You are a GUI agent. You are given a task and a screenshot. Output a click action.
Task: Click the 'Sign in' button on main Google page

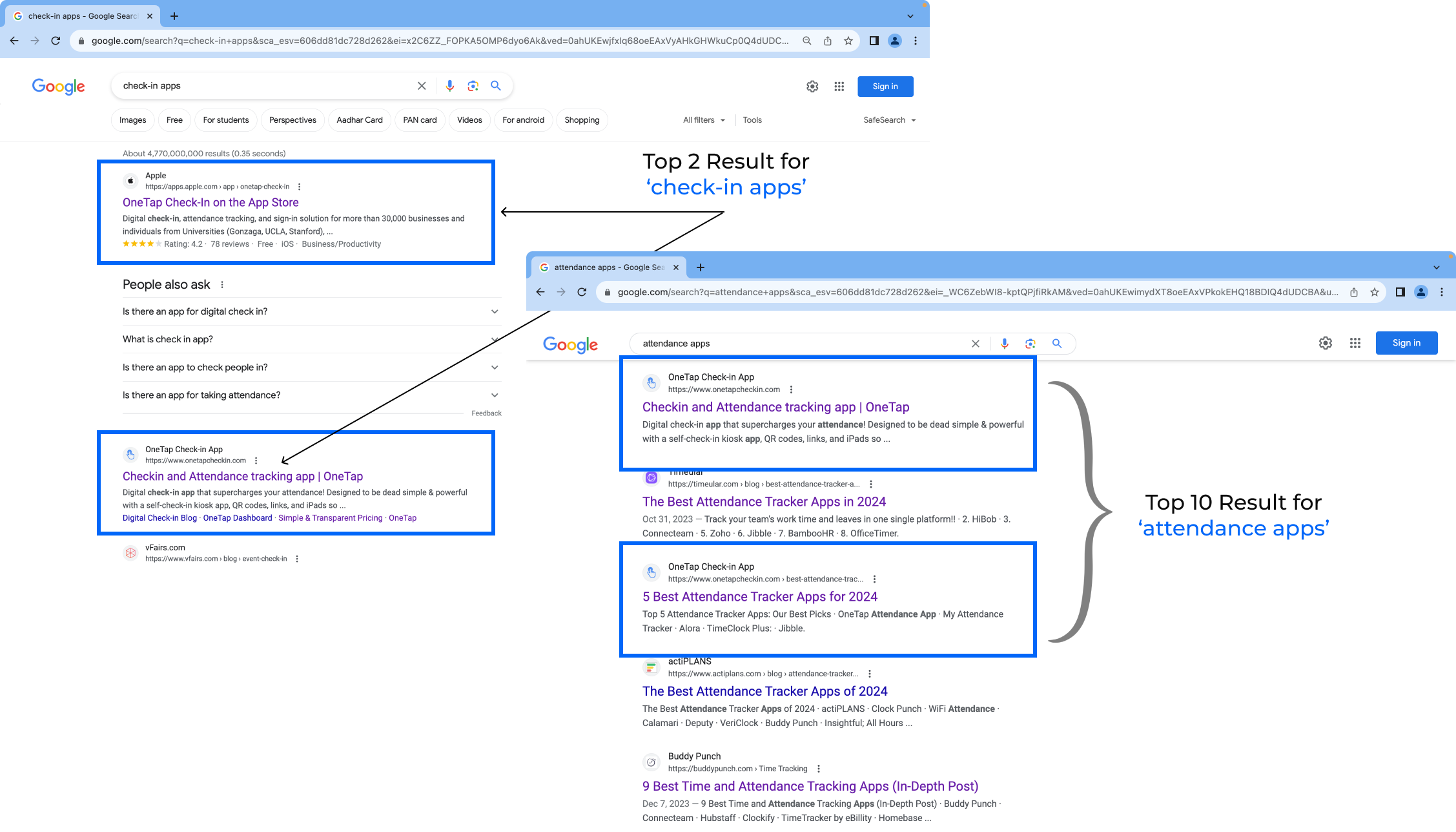coord(885,86)
